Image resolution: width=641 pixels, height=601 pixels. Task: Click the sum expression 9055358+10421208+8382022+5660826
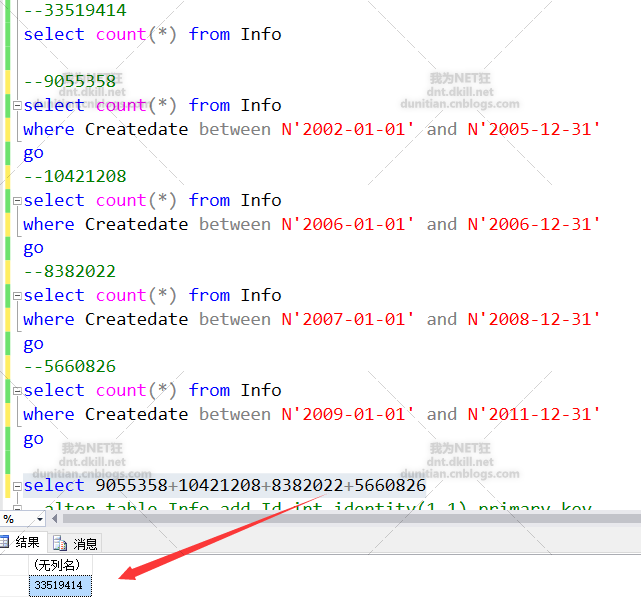261,485
